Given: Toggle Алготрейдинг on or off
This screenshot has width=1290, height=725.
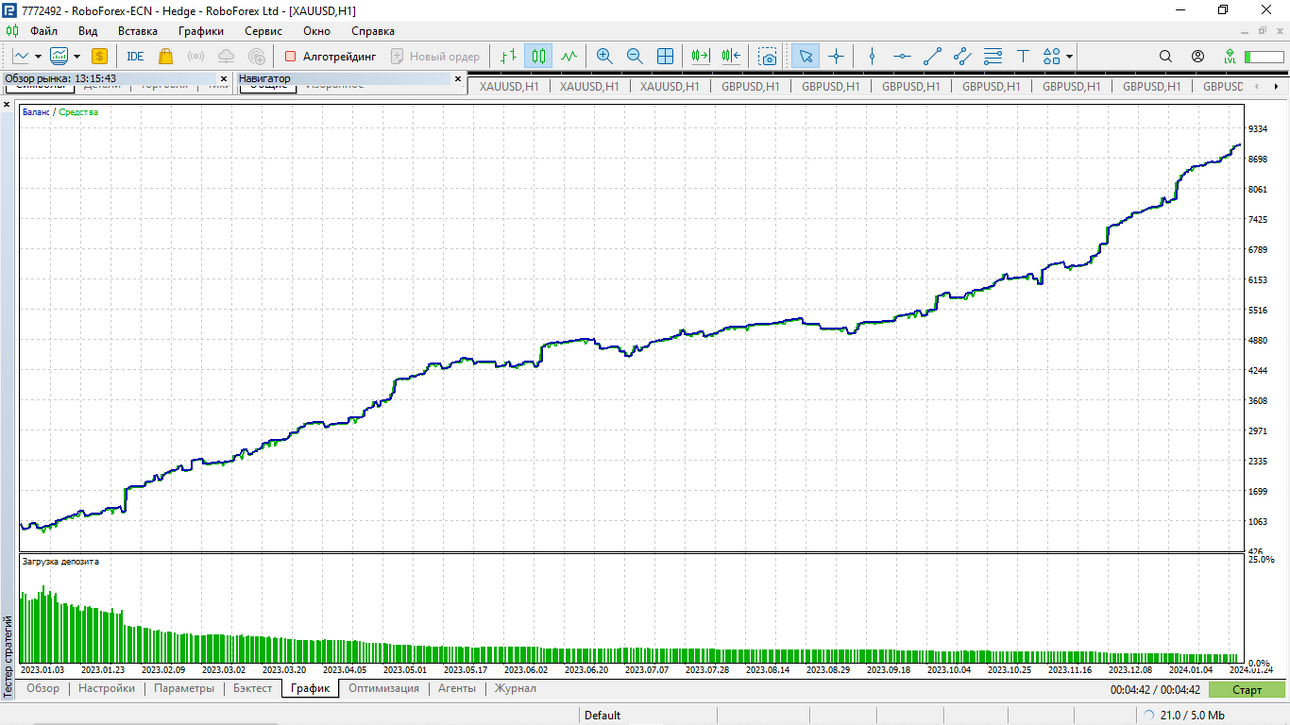Looking at the screenshot, I should pos(330,56).
